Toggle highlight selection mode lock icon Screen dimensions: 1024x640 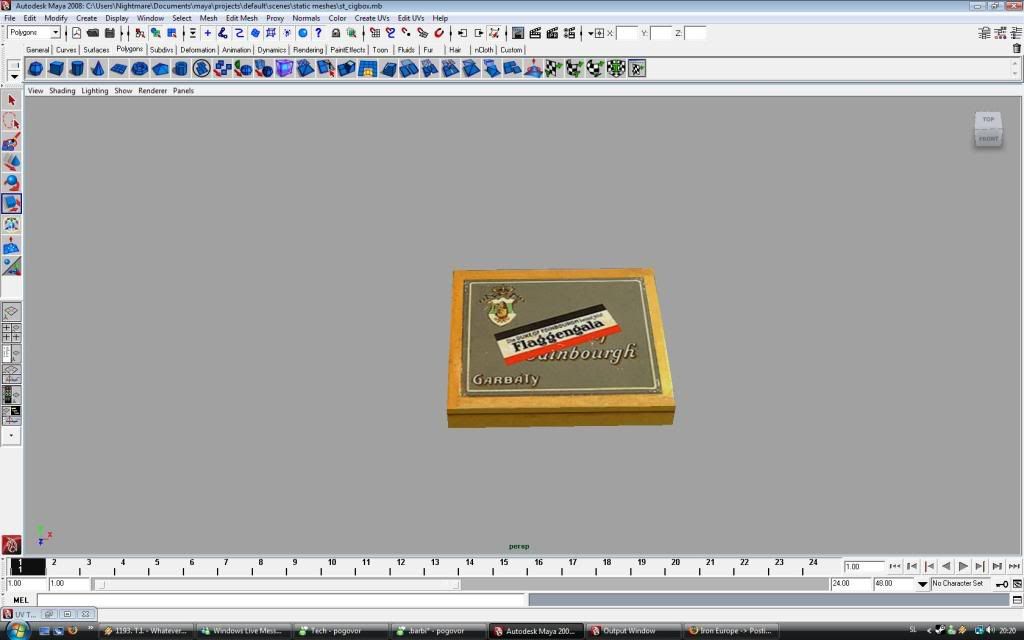(x=336, y=33)
